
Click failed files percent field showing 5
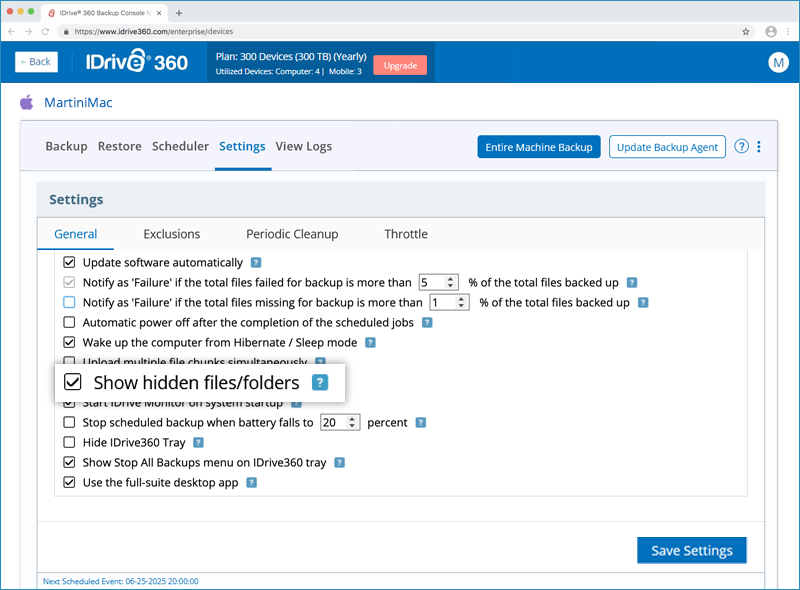point(438,282)
